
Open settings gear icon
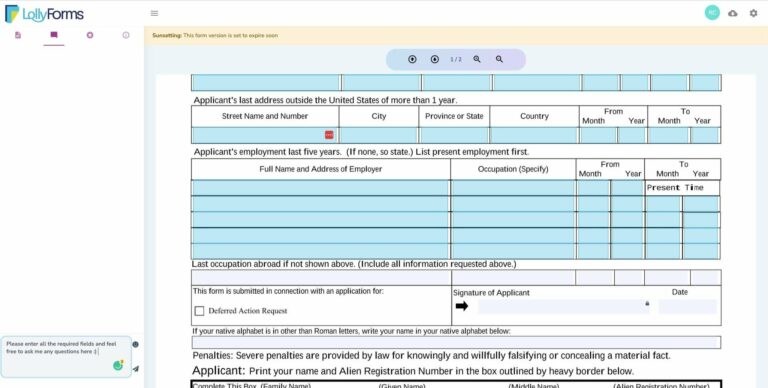[753, 13]
